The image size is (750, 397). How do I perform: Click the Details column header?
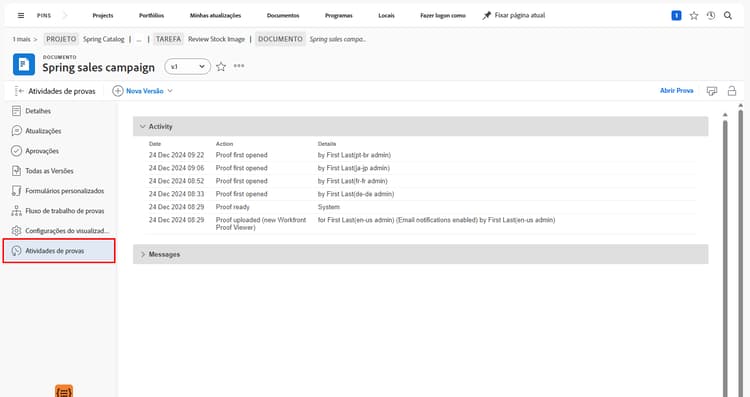tap(327, 143)
